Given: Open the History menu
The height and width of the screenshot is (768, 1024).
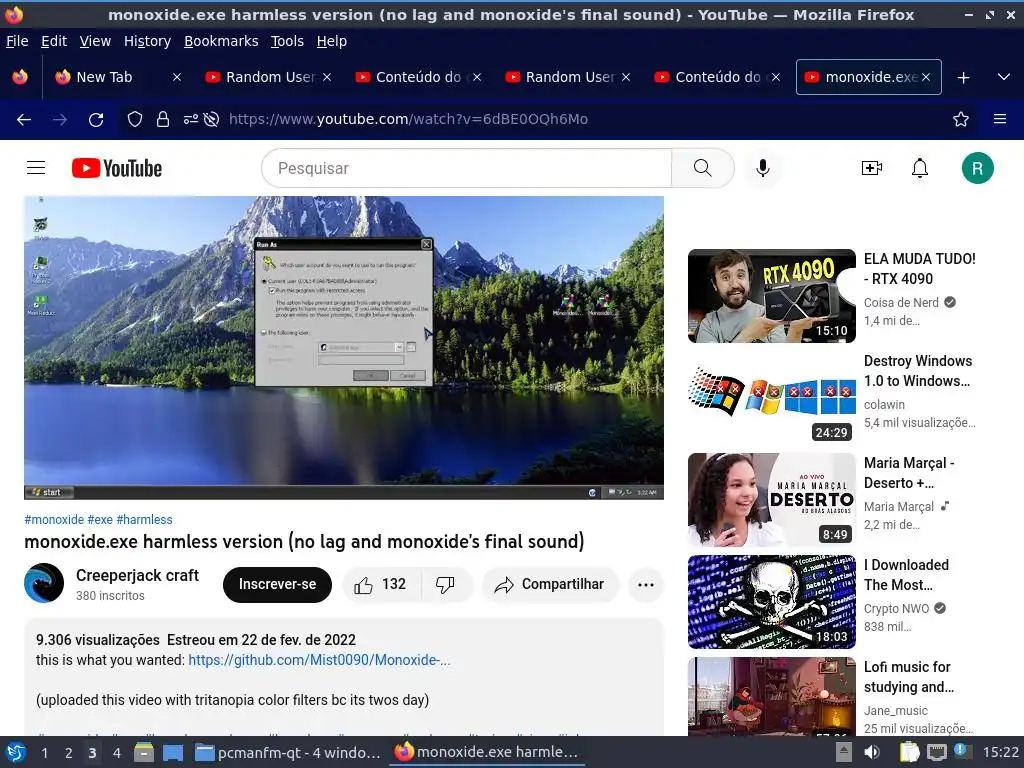Looking at the screenshot, I should (x=147, y=41).
